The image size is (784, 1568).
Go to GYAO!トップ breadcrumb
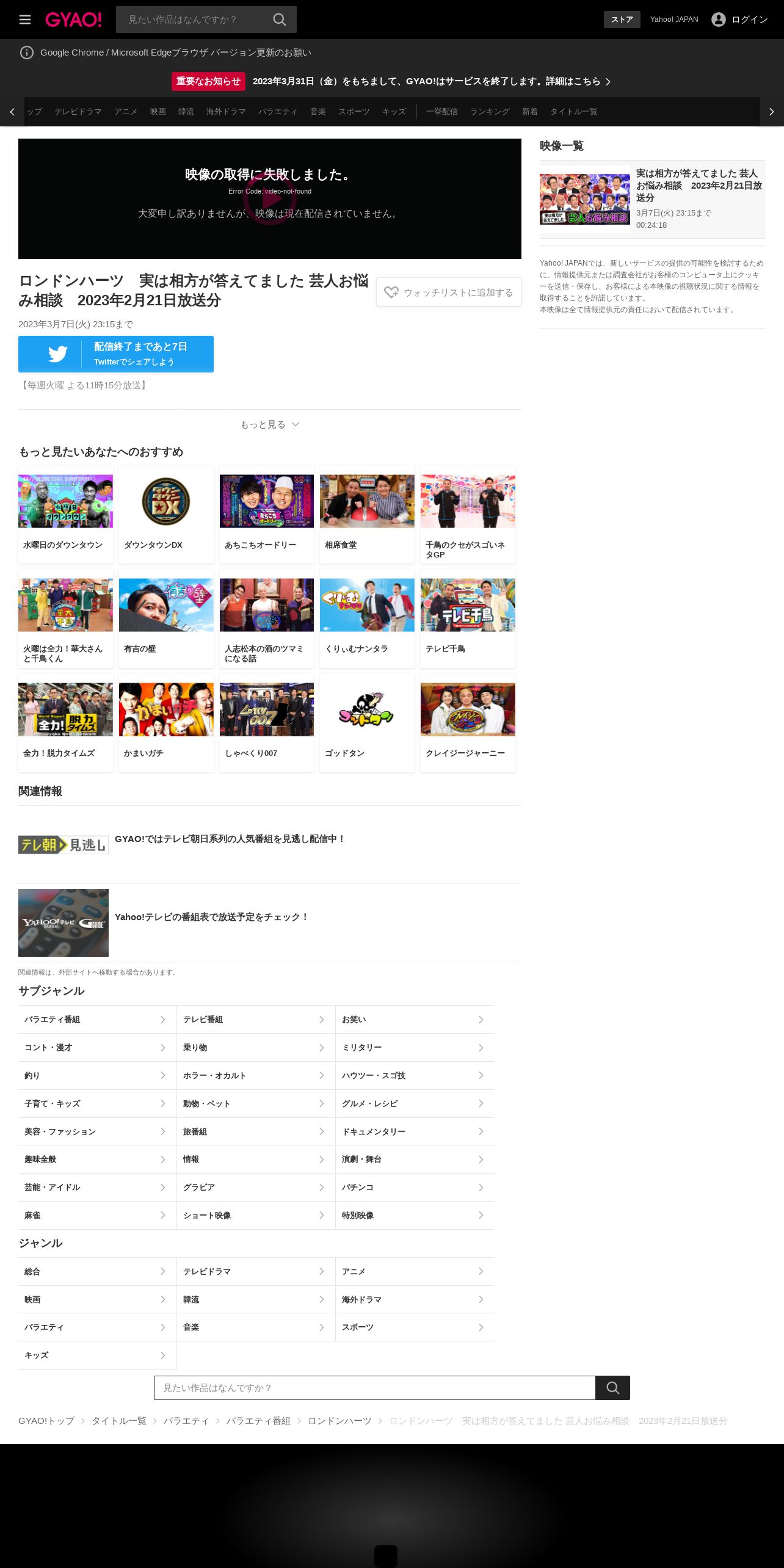pos(46,1421)
